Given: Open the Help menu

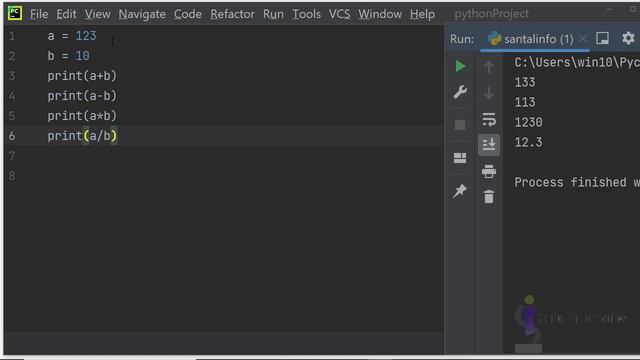Looking at the screenshot, I should coord(422,14).
